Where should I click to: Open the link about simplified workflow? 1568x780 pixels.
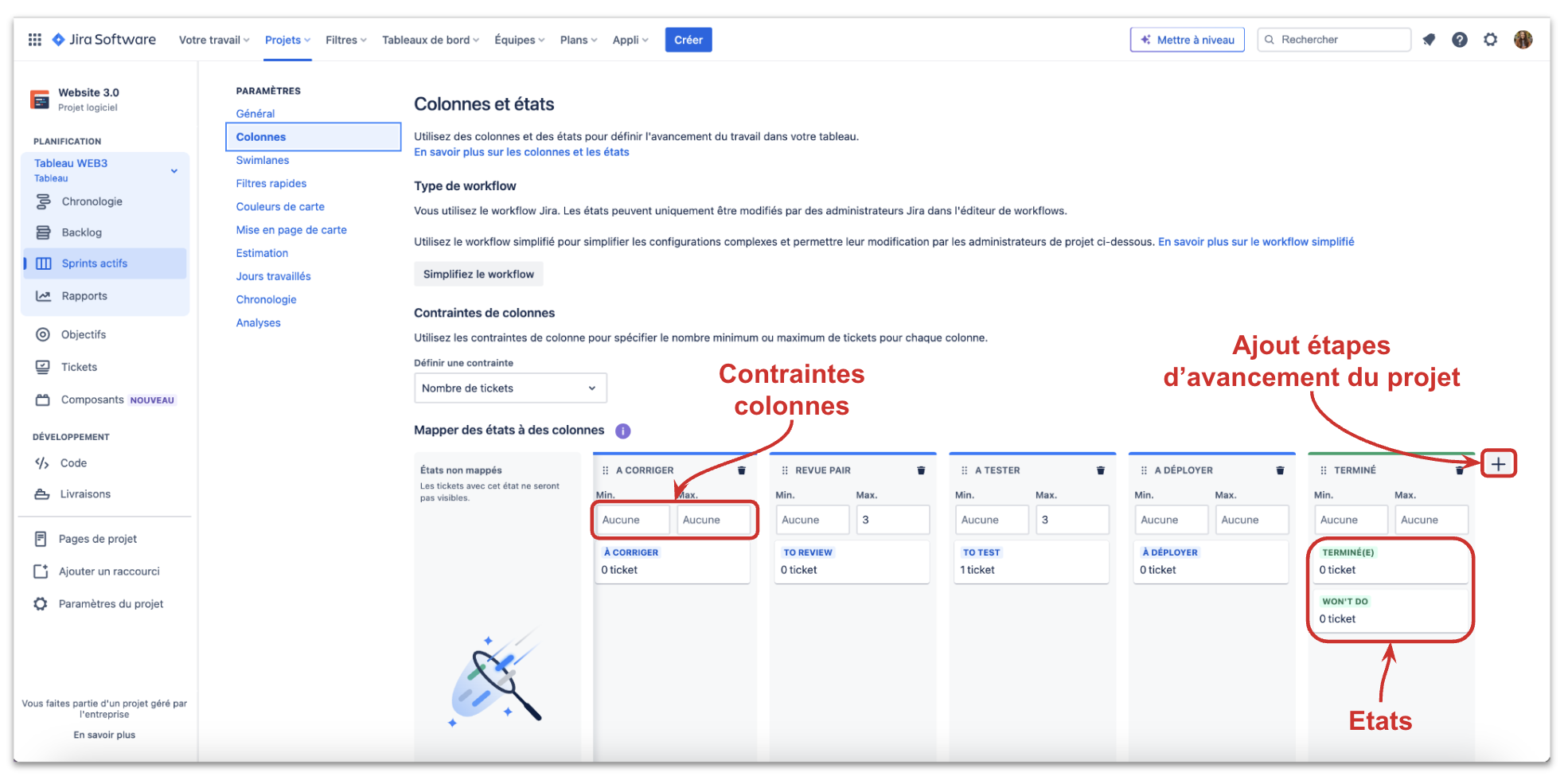(1256, 241)
